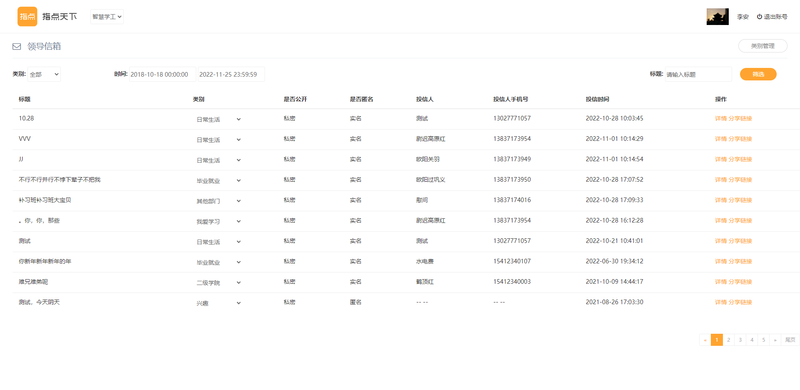
Task: Expand the 毕业就业 dropdown in the 17:07:52 row
Action: click(218, 181)
